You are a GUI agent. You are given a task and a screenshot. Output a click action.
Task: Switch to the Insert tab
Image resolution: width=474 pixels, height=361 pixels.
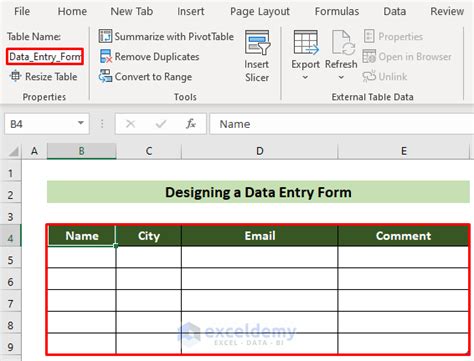191,11
